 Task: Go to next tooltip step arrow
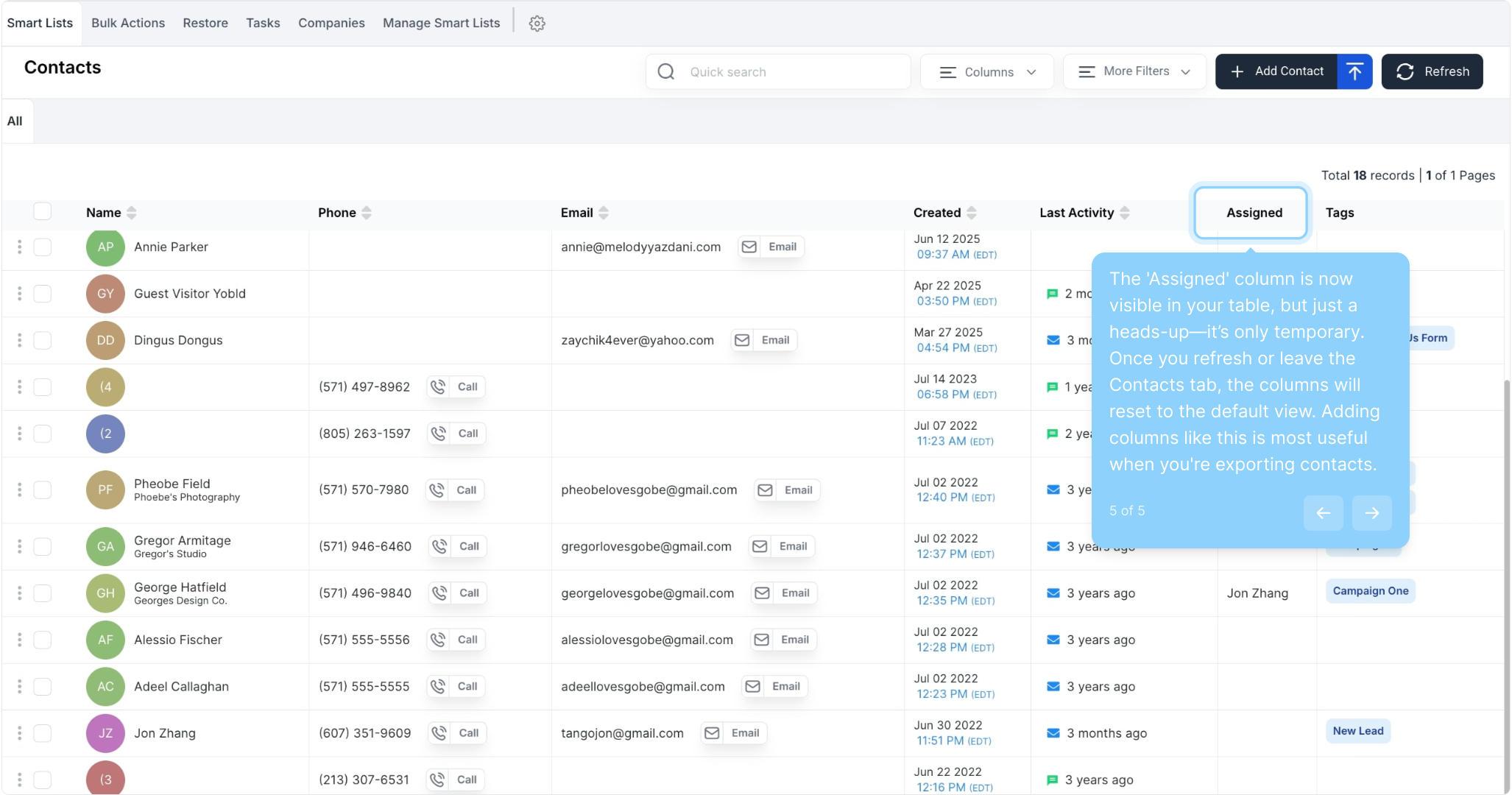[x=1371, y=513]
